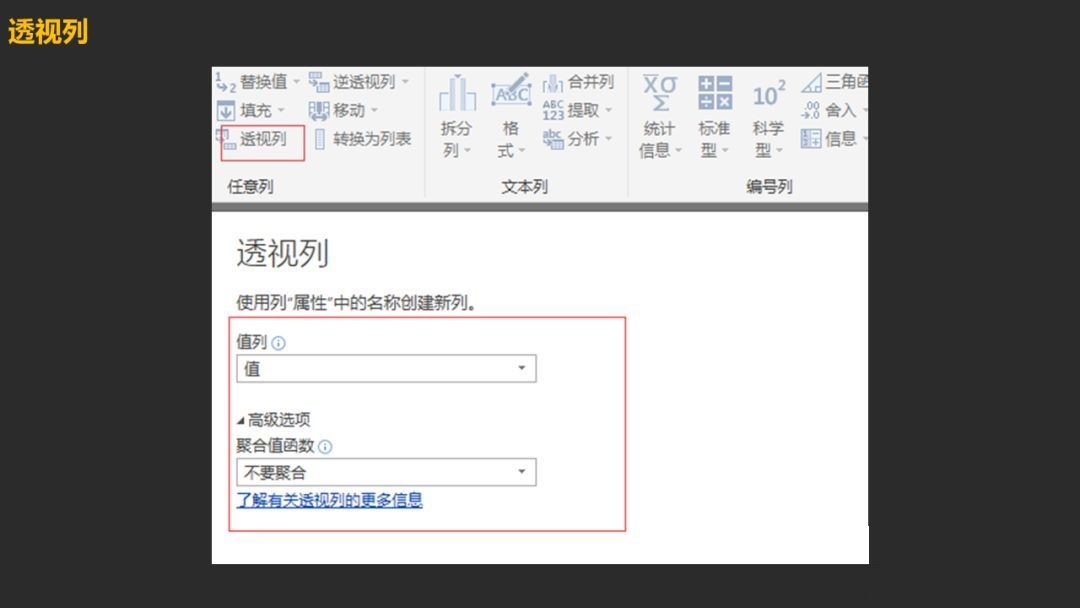Open the 提取 (Extract) tool
This screenshot has width=1080, height=608.
point(553,110)
